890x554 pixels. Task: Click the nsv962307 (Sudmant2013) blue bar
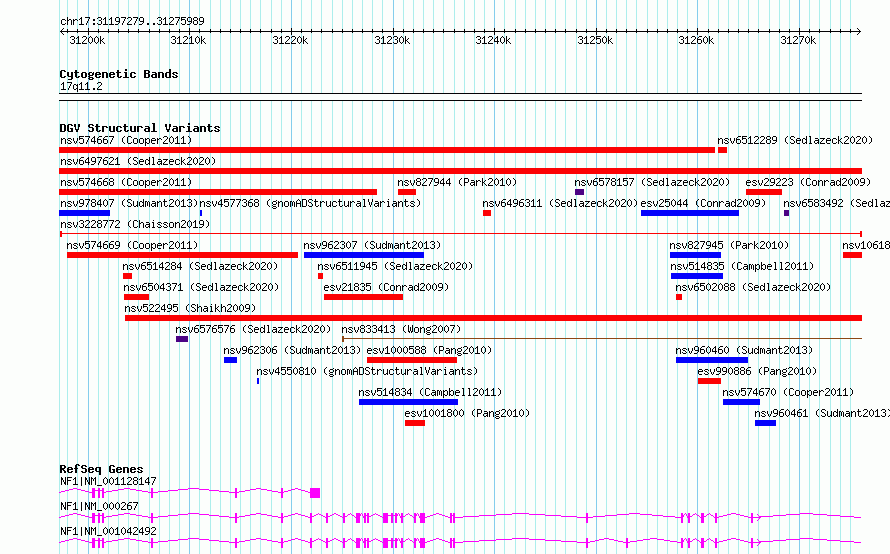point(364,255)
